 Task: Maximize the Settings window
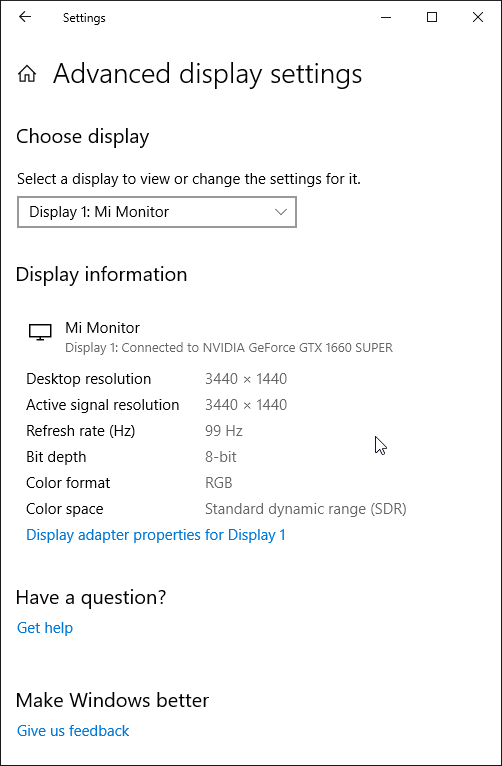coord(432,18)
